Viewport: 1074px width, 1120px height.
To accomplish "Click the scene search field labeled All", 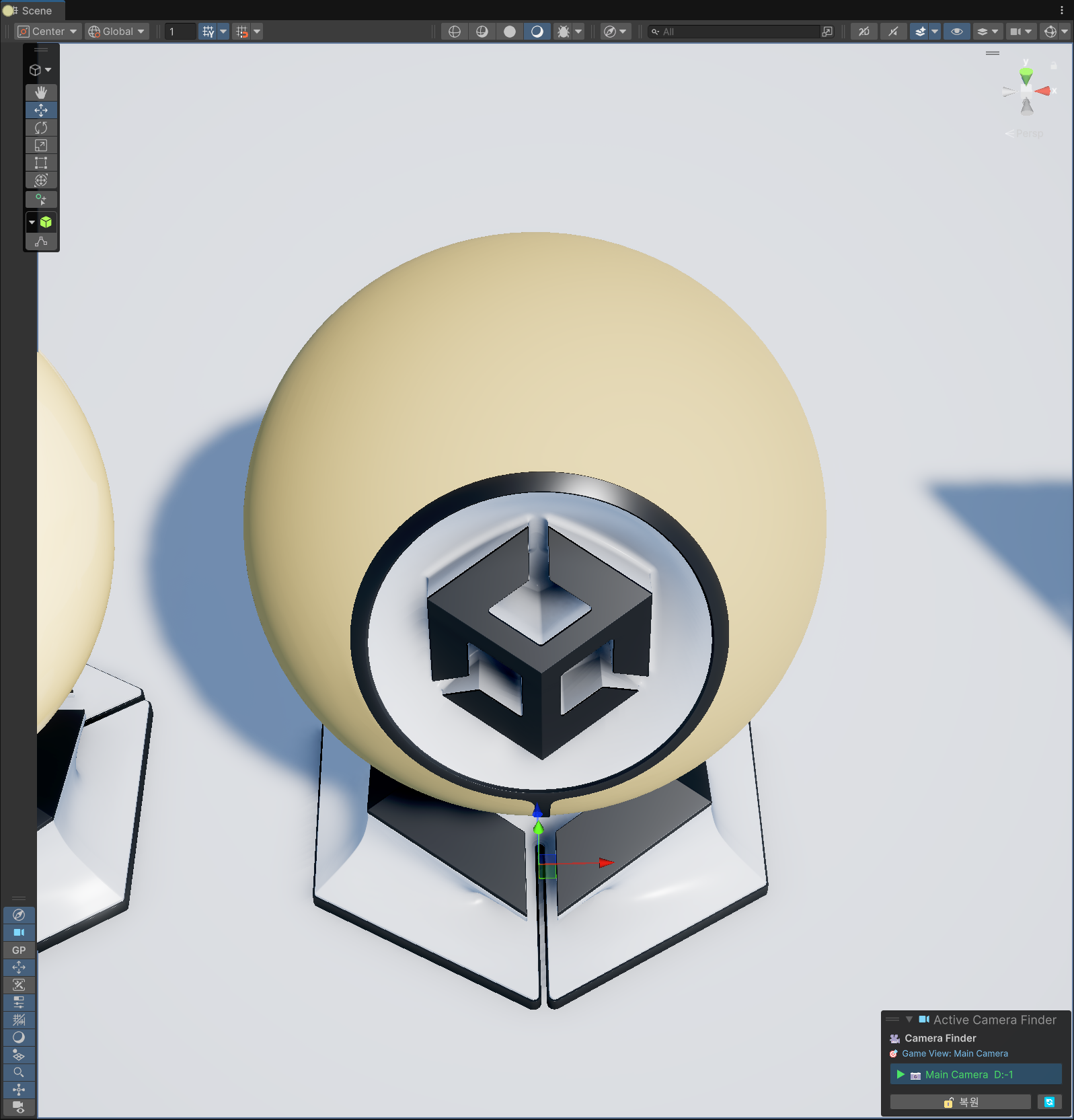I will pyautogui.click(x=733, y=32).
